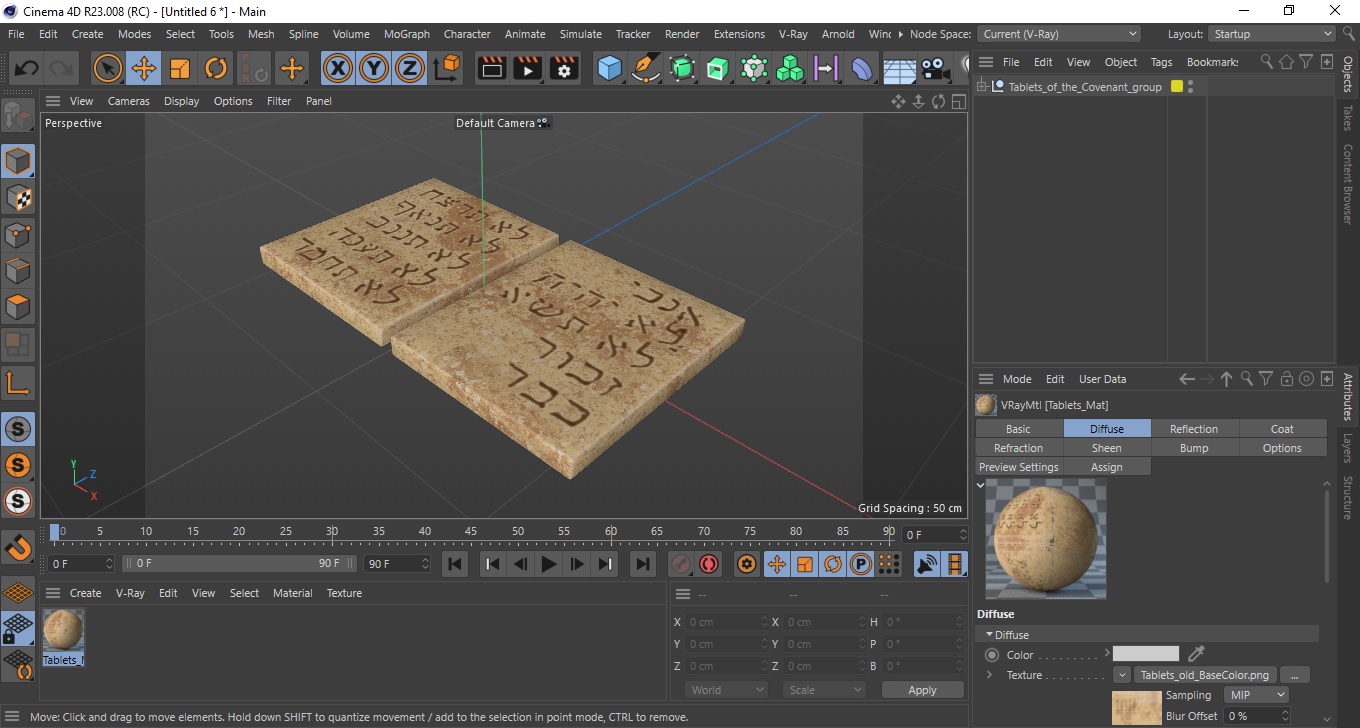Open the Layout Startup dropdown

1272,34
